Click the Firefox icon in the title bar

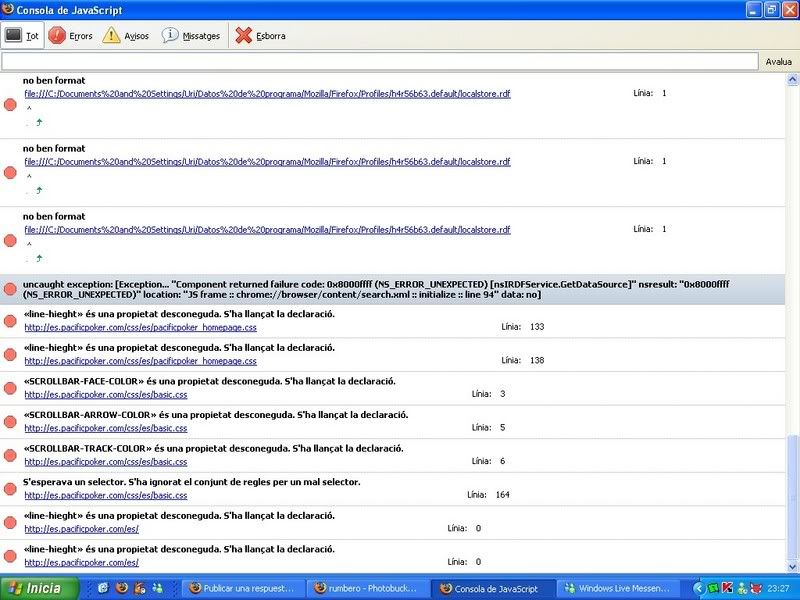coord(8,9)
